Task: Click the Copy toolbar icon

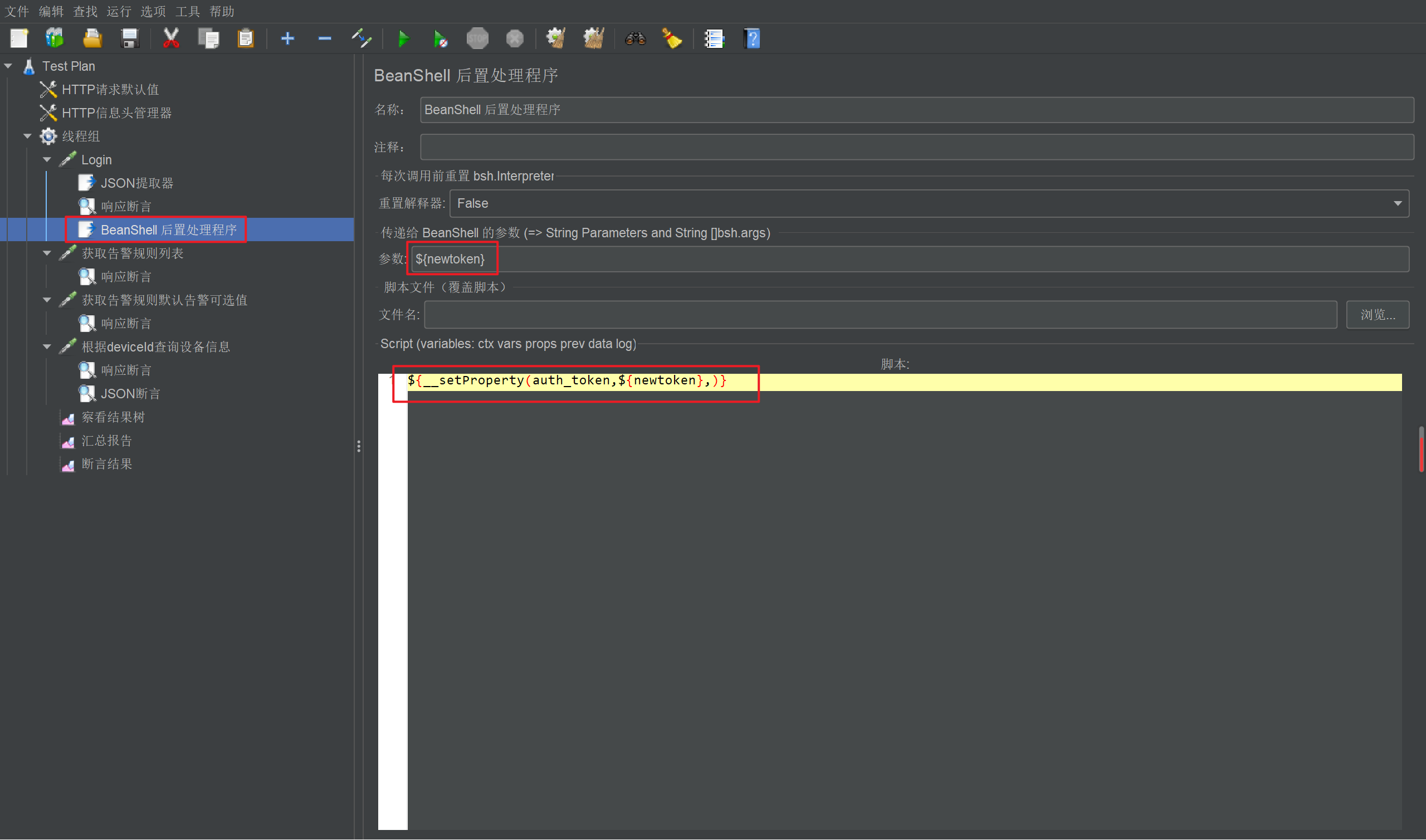Action: pyautogui.click(x=208, y=38)
